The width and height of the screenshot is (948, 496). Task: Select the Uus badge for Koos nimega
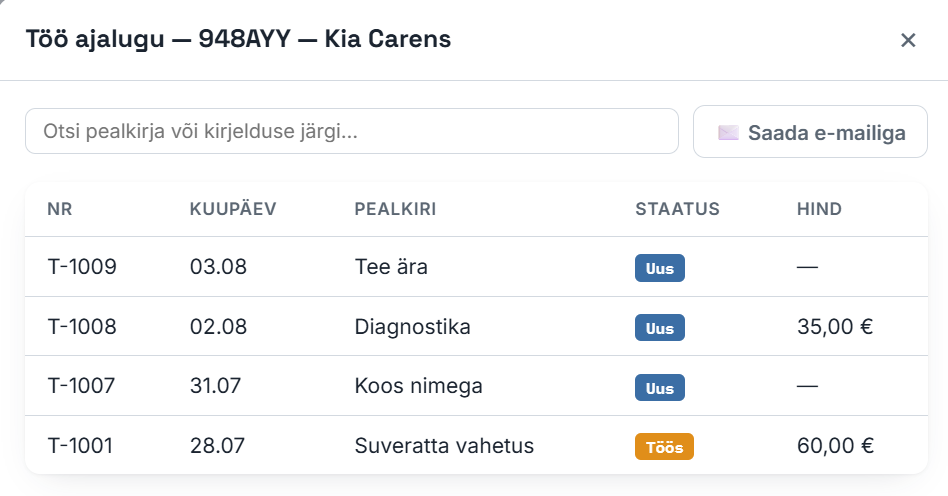pos(660,388)
